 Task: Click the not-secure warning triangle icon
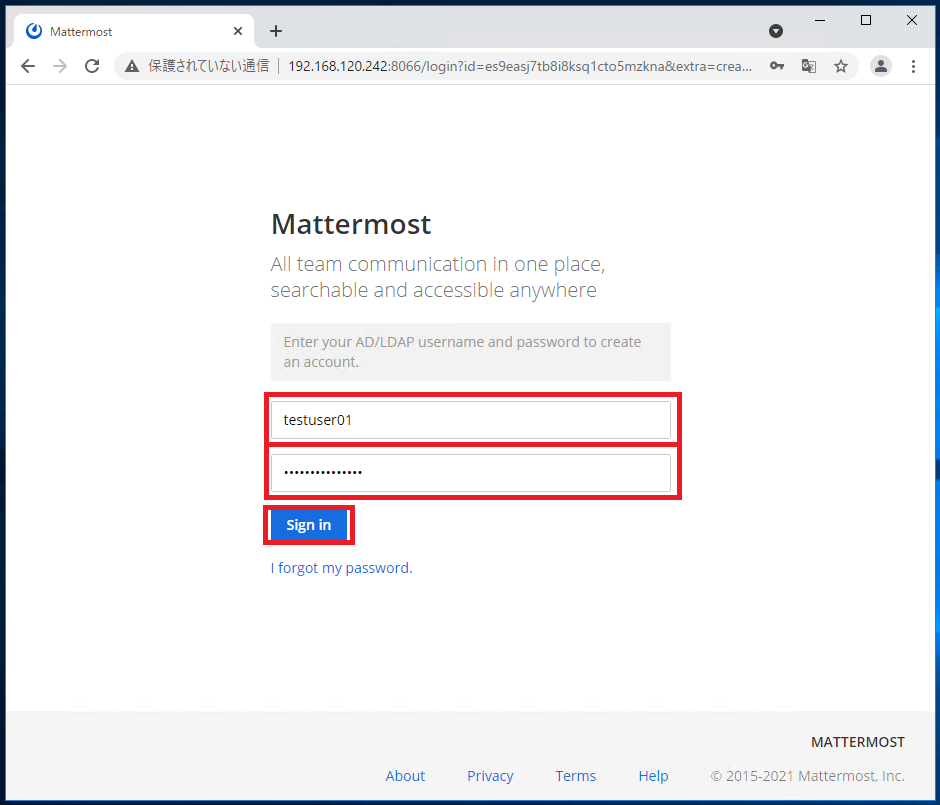(x=132, y=67)
